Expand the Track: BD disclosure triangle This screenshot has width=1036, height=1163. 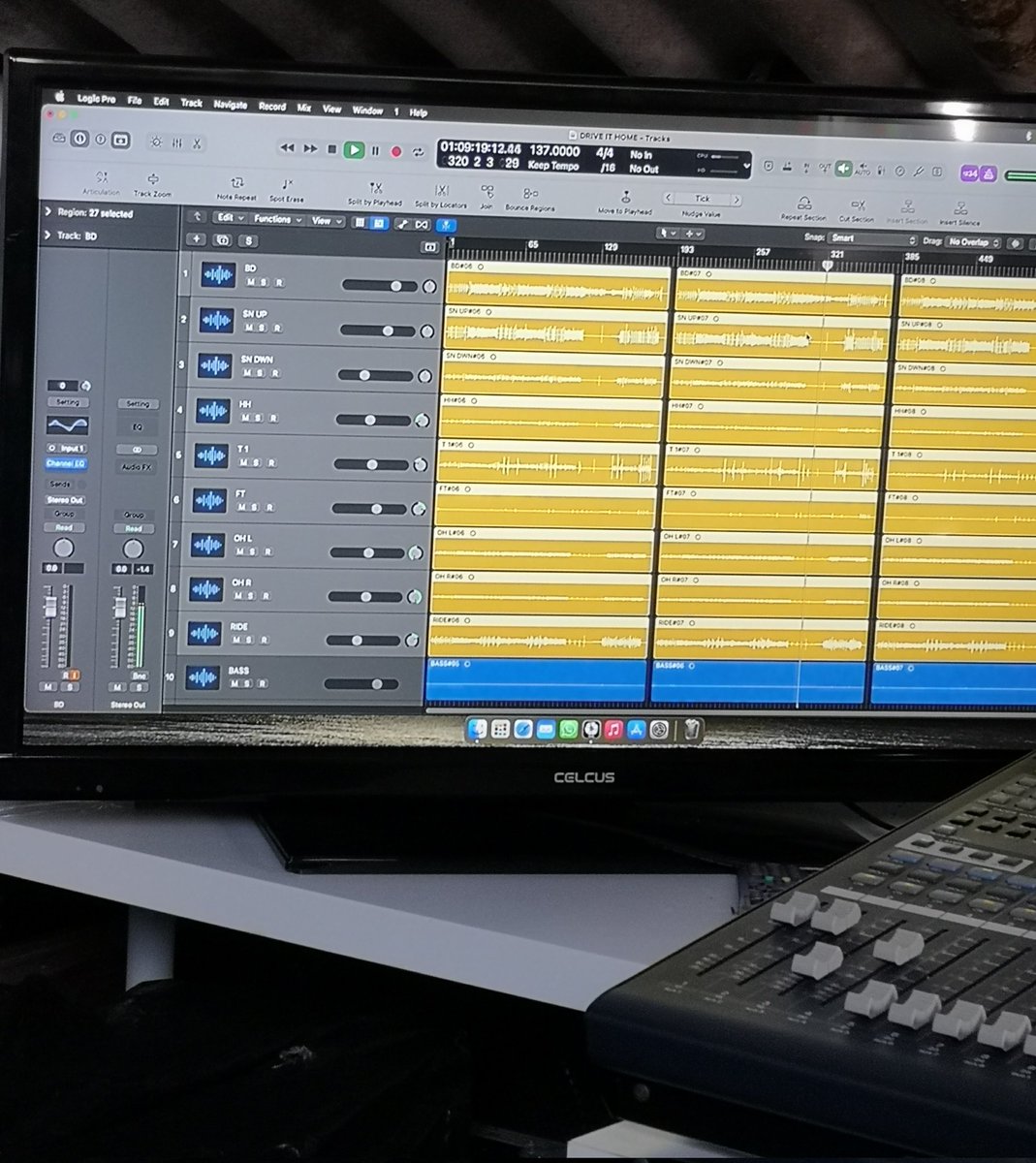[47, 236]
